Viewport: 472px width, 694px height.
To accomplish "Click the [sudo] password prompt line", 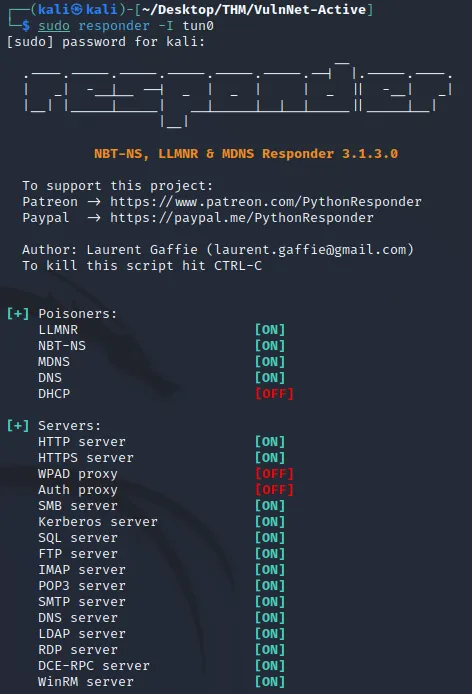I will point(106,42).
